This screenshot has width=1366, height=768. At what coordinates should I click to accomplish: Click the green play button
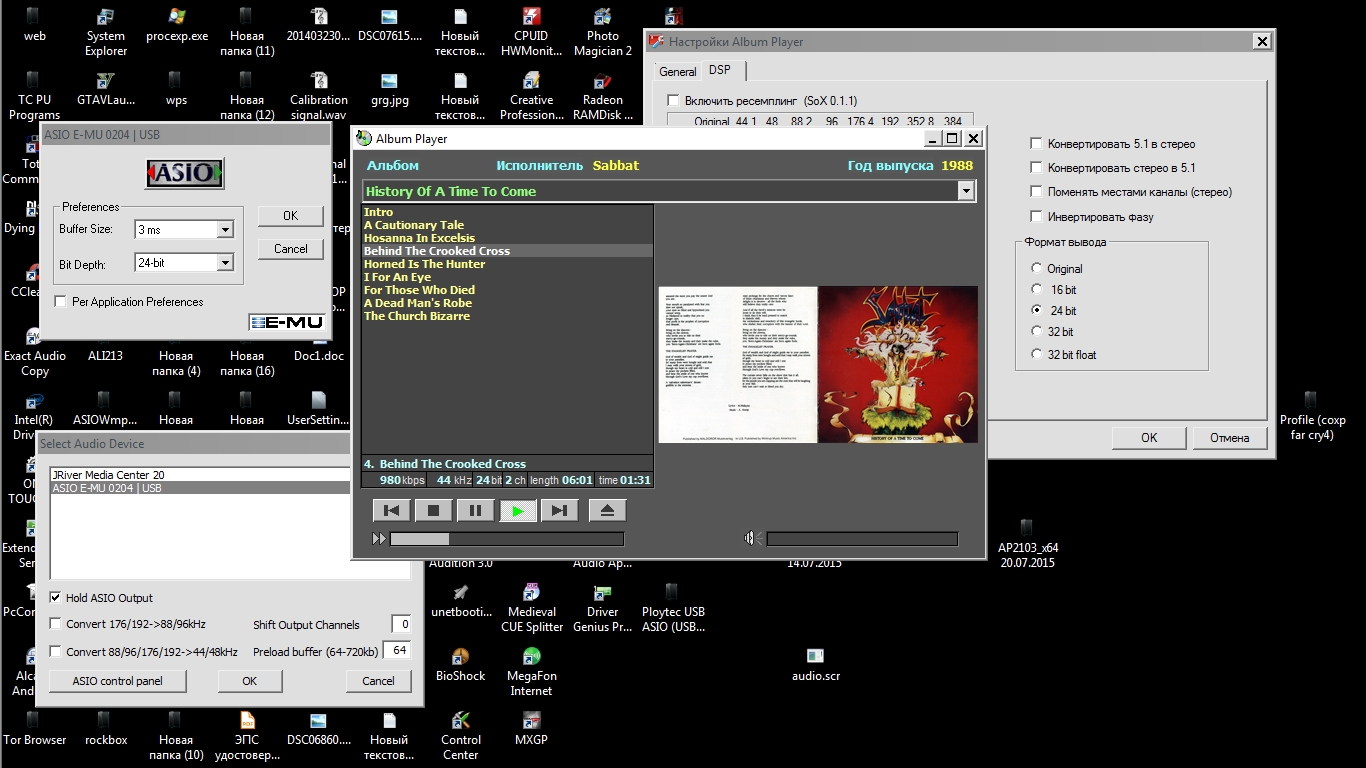click(x=517, y=511)
